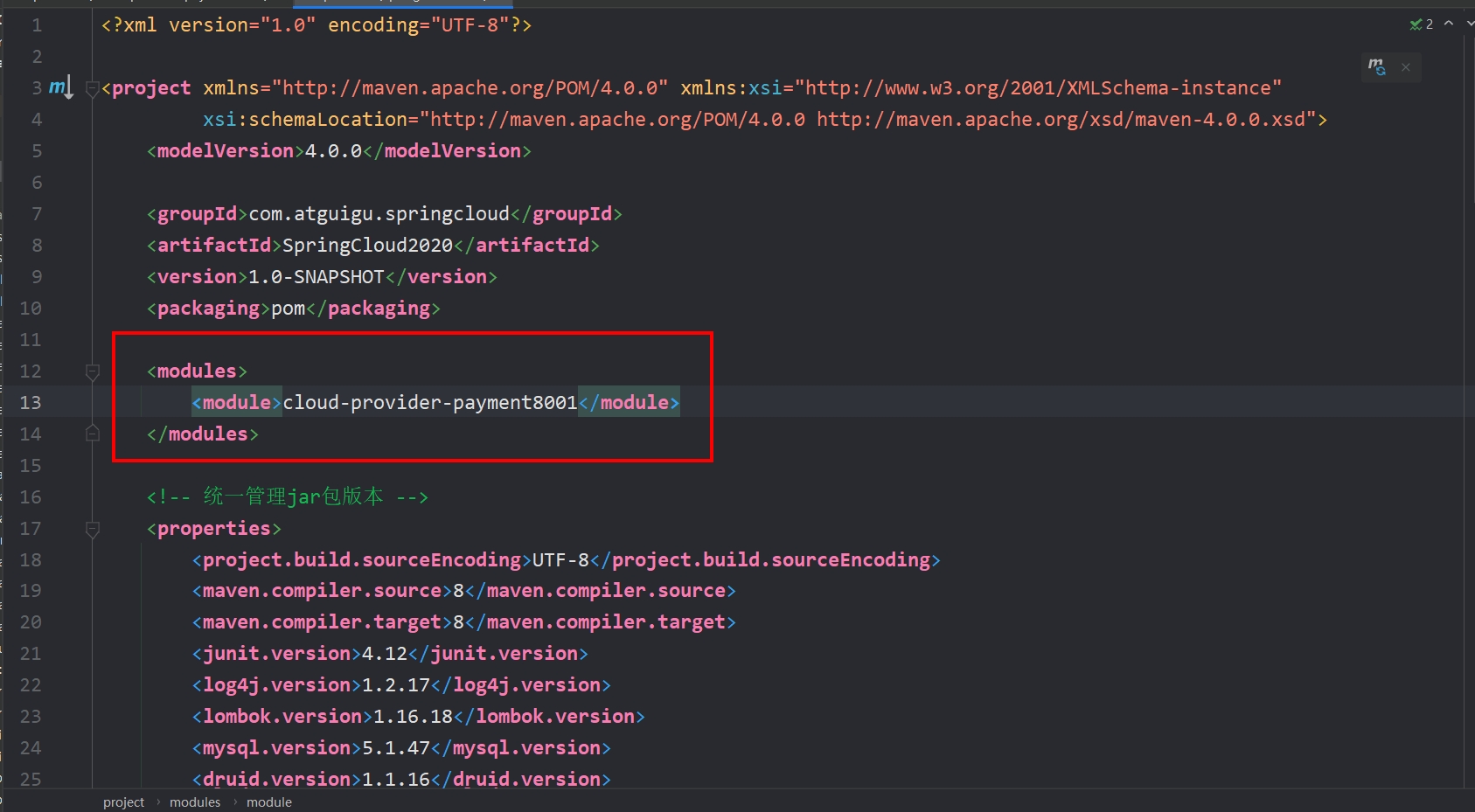Click the vertical scrollbar on the right edge
The image size is (1475, 812).
(x=1468, y=393)
